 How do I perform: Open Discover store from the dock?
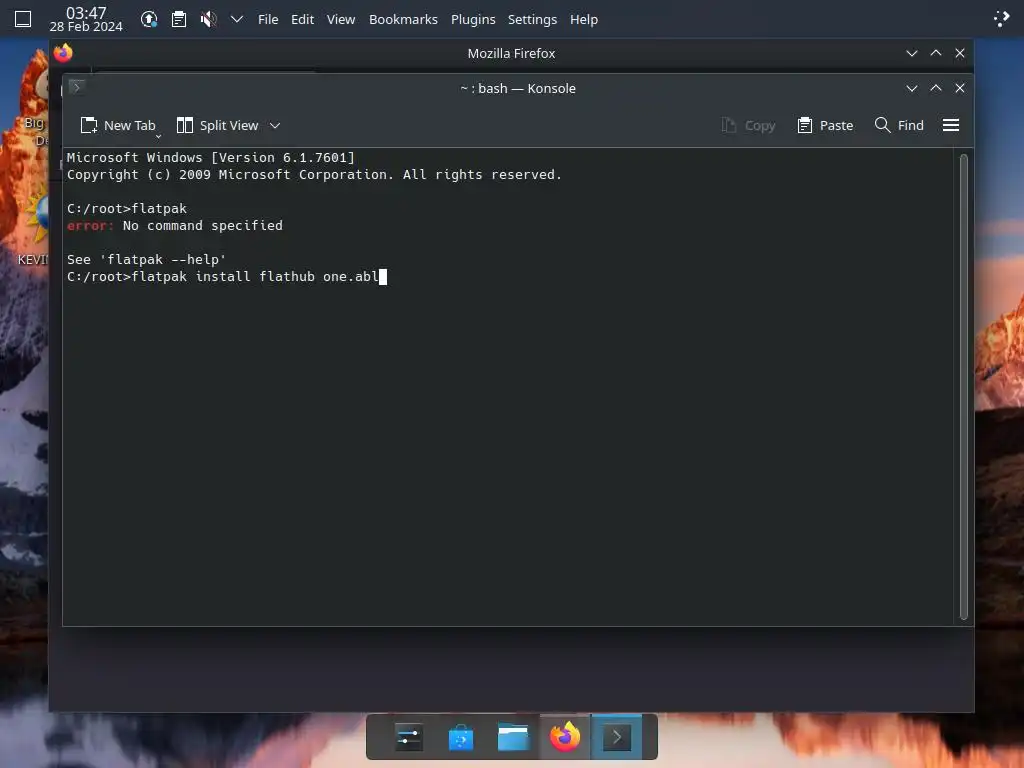(x=461, y=737)
